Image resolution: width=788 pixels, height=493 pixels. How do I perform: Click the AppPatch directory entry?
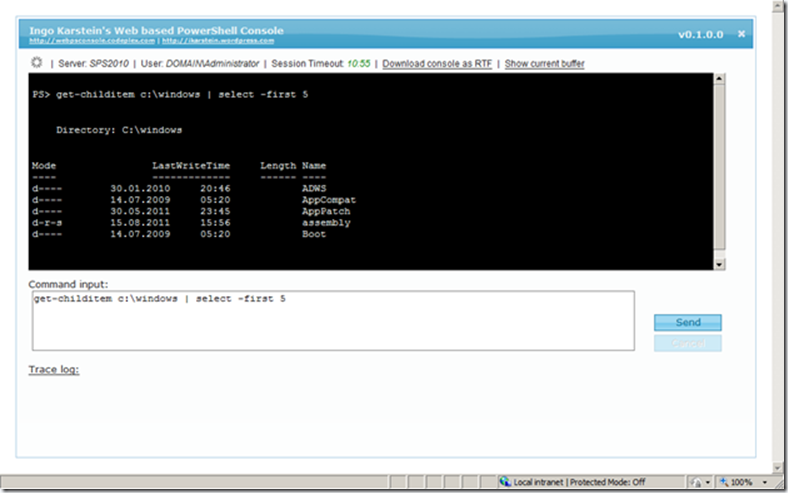326,211
